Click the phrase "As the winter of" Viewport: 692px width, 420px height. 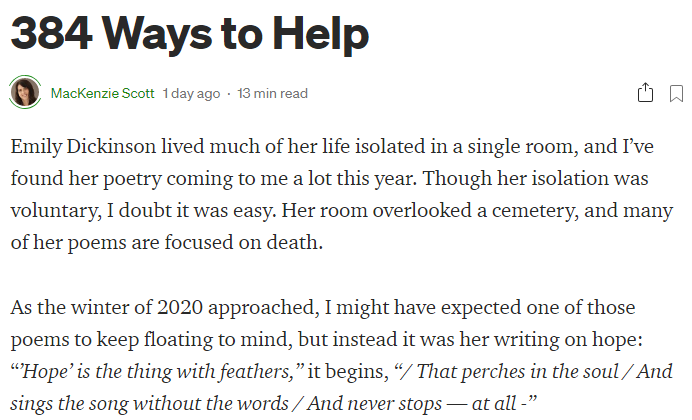[82, 308]
